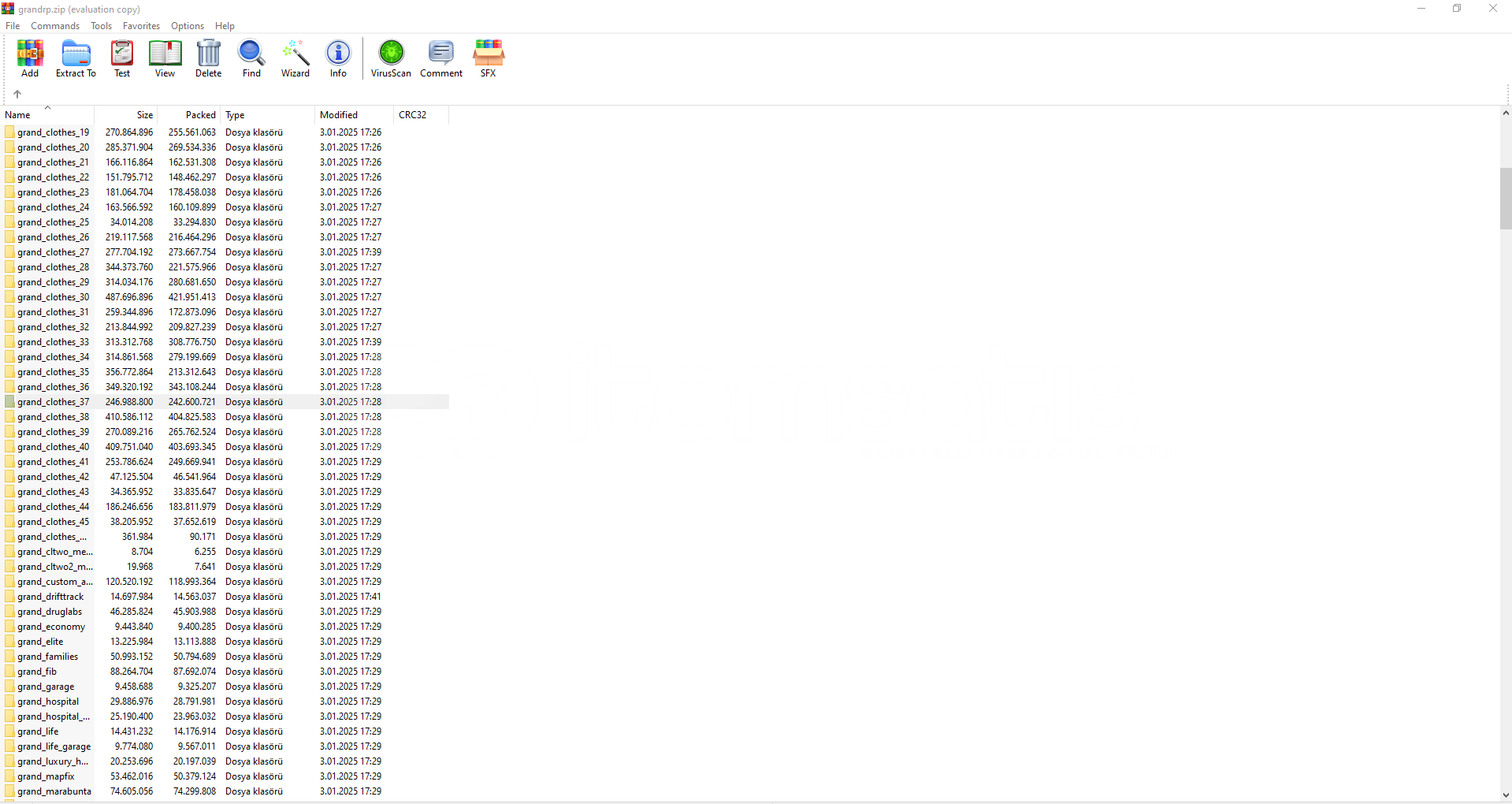
Task: Click folder icon of grand_mapfix
Action: coord(9,776)
